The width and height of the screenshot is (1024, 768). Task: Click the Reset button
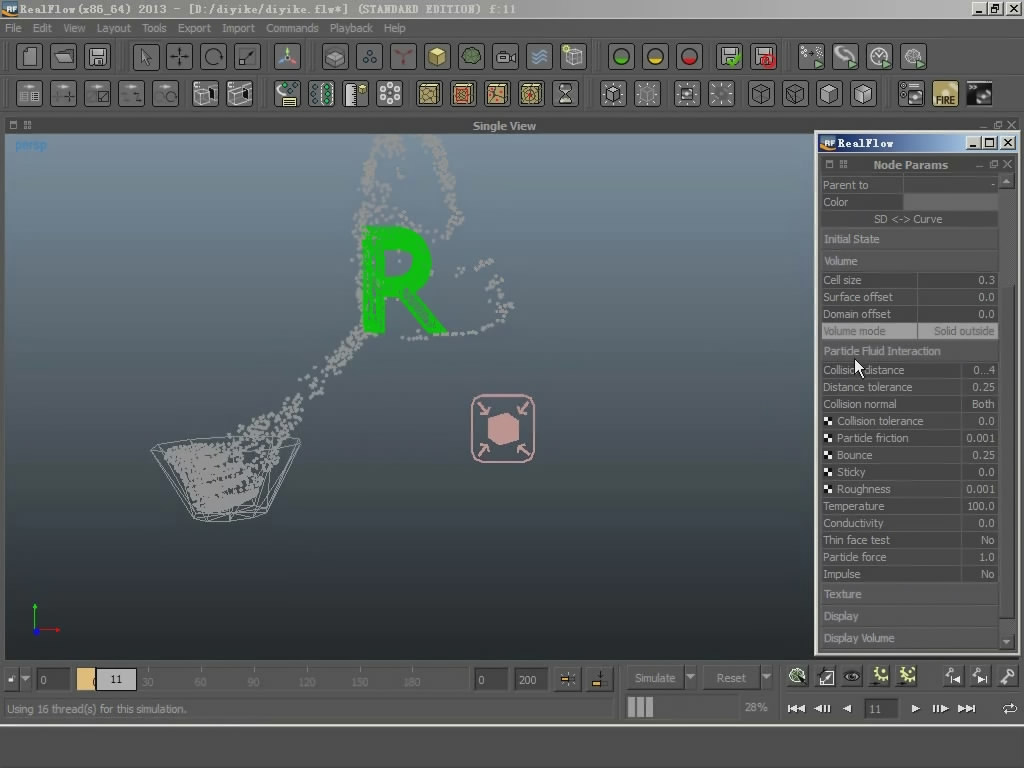coord(731,678)
